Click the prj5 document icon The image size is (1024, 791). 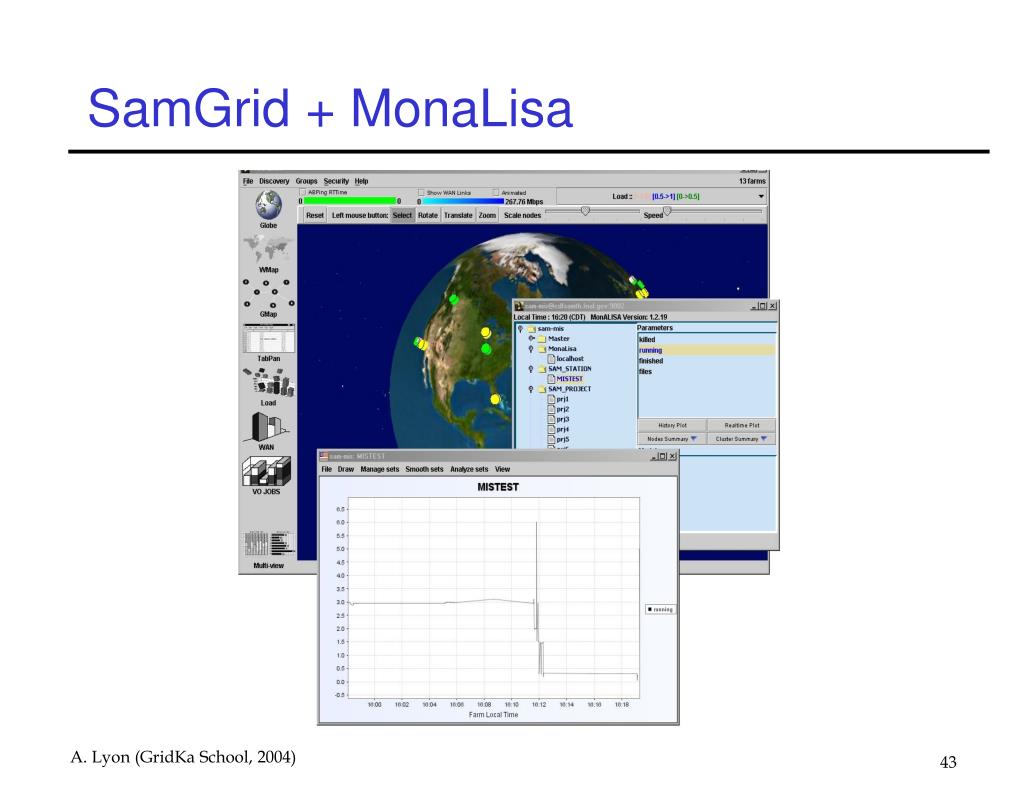pos(551,440)
